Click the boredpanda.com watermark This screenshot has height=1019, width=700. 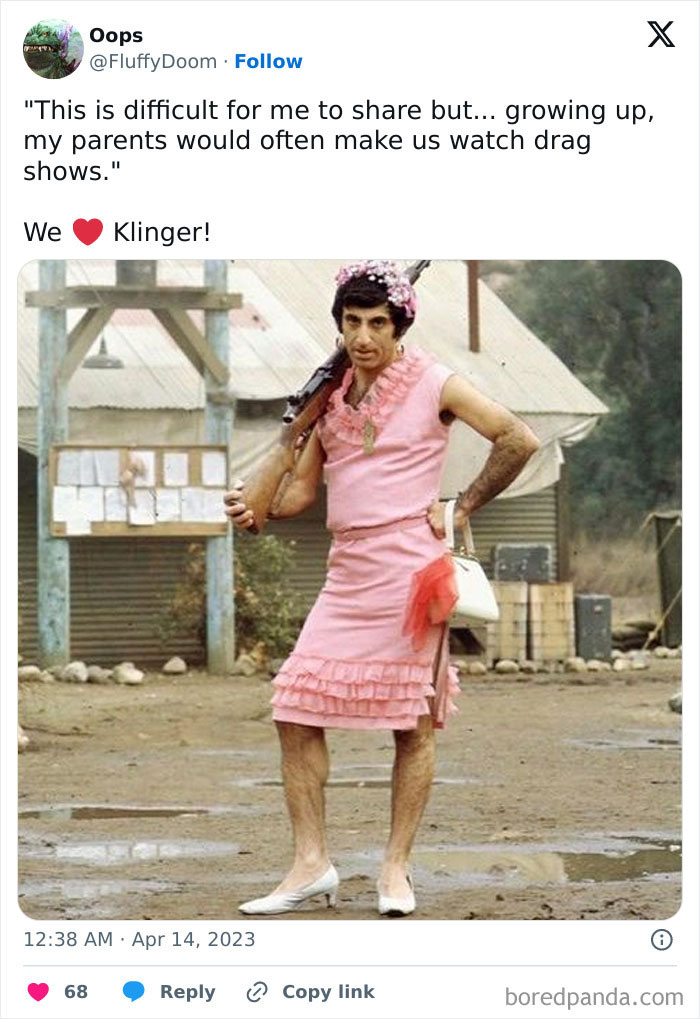tap(594, 997)
